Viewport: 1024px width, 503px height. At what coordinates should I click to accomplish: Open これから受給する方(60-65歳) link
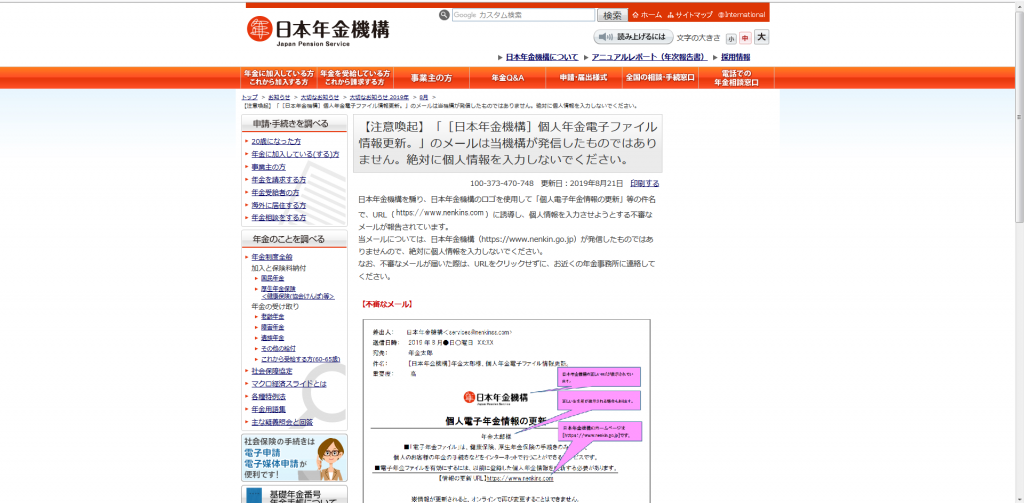300,359
